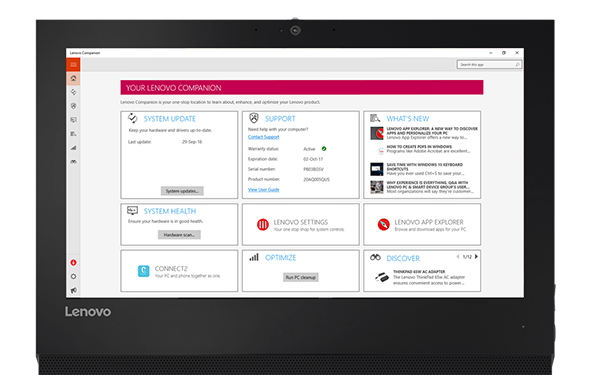The height and width of the screenshot is (375, 590).
Task: Click the System Health card monitor icon
Action: tap(132, 210)
